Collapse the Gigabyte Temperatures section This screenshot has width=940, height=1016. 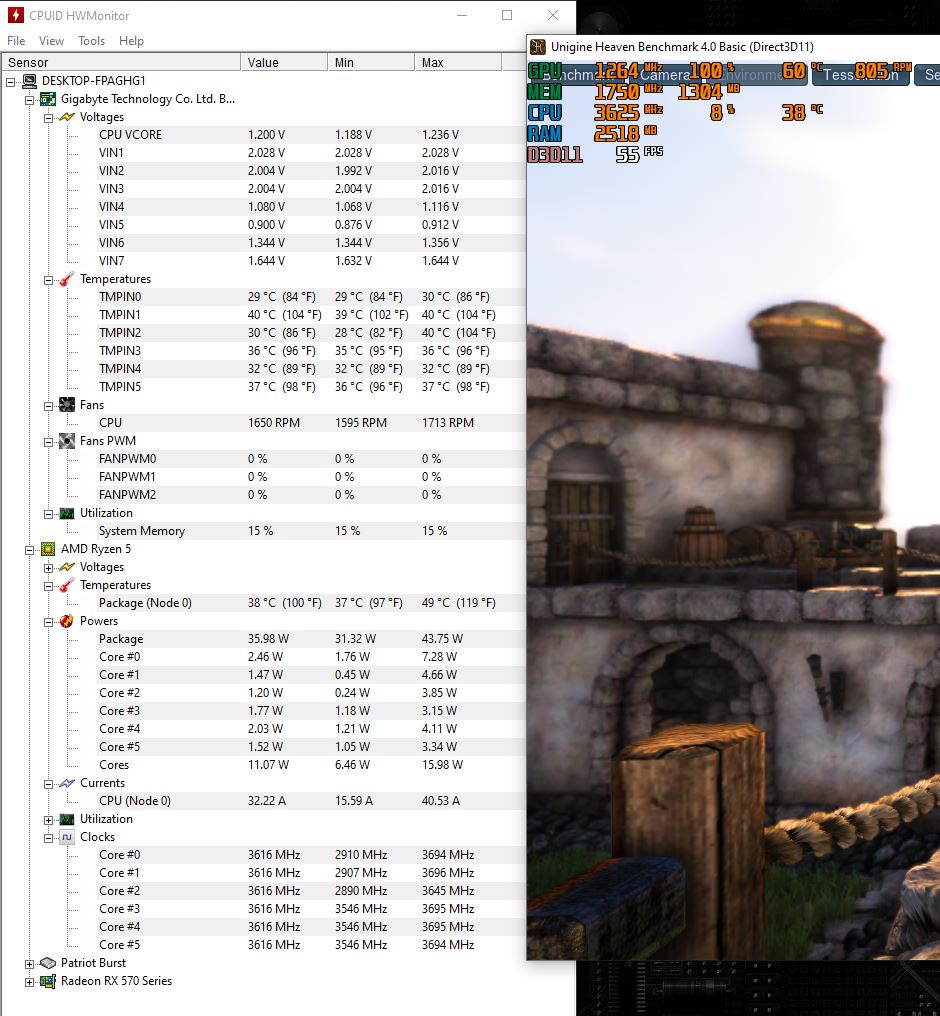[x=48, y=281]
